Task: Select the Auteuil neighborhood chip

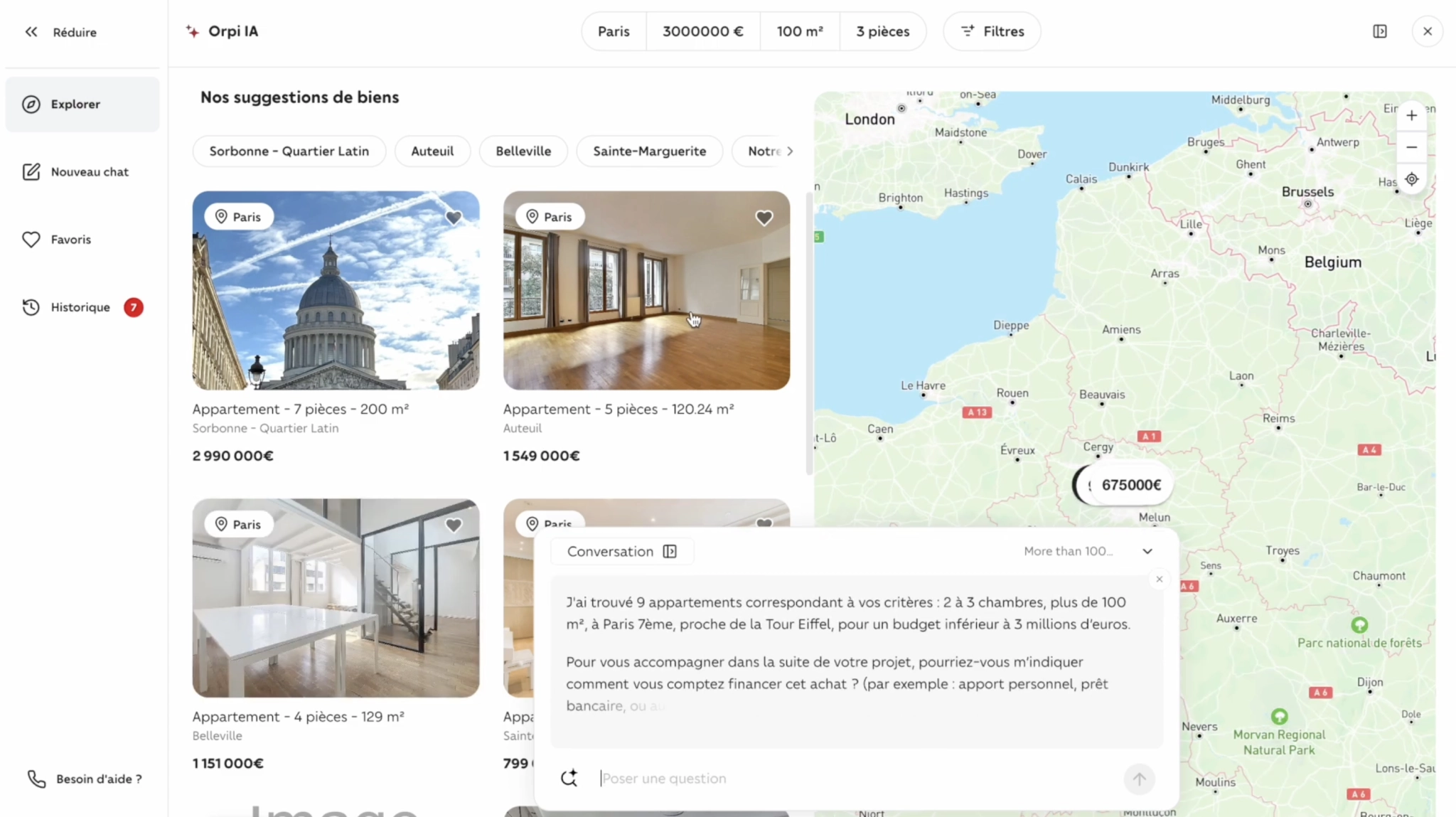Action: point(432,151)
